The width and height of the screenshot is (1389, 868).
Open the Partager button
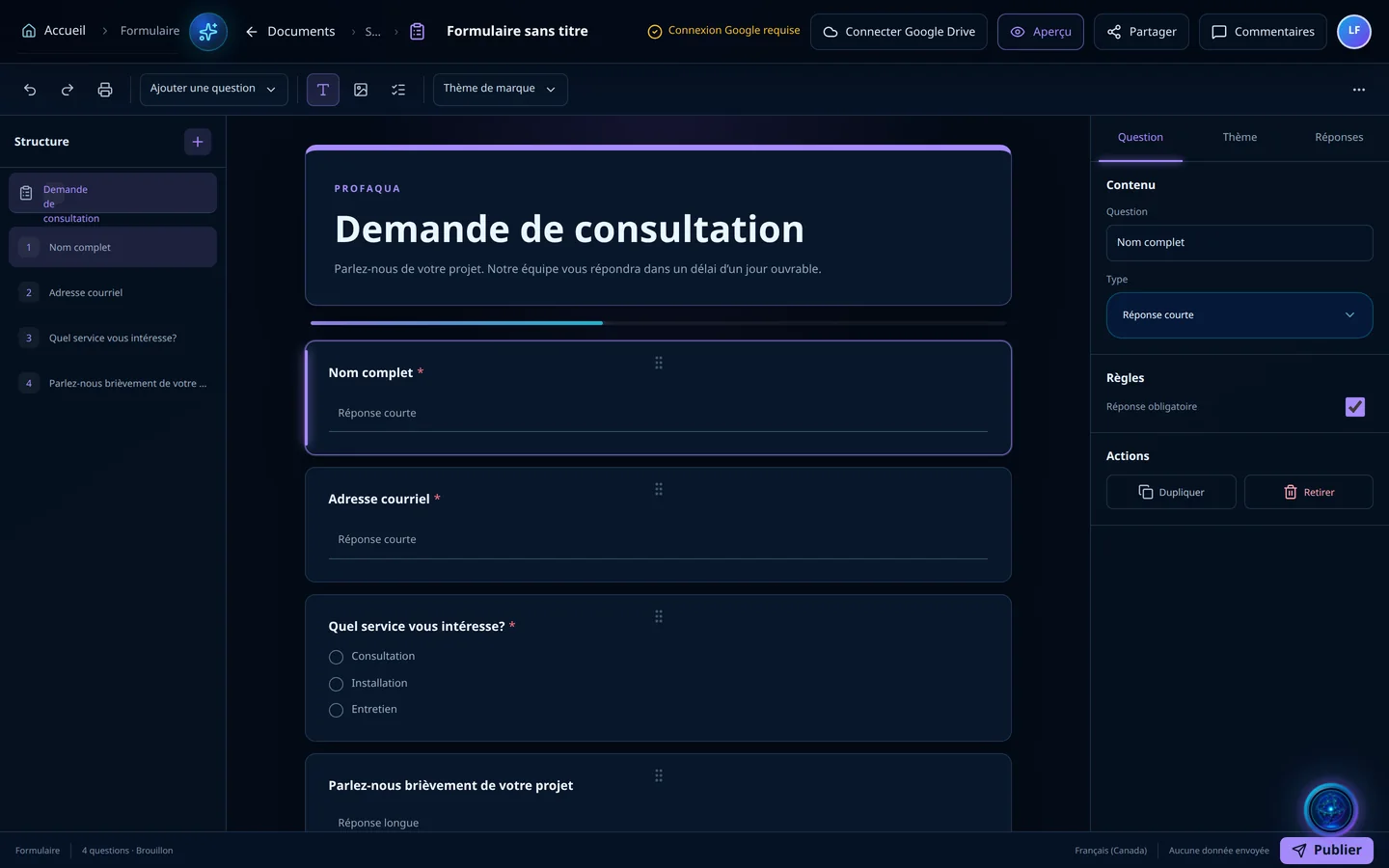point(1141,32)
